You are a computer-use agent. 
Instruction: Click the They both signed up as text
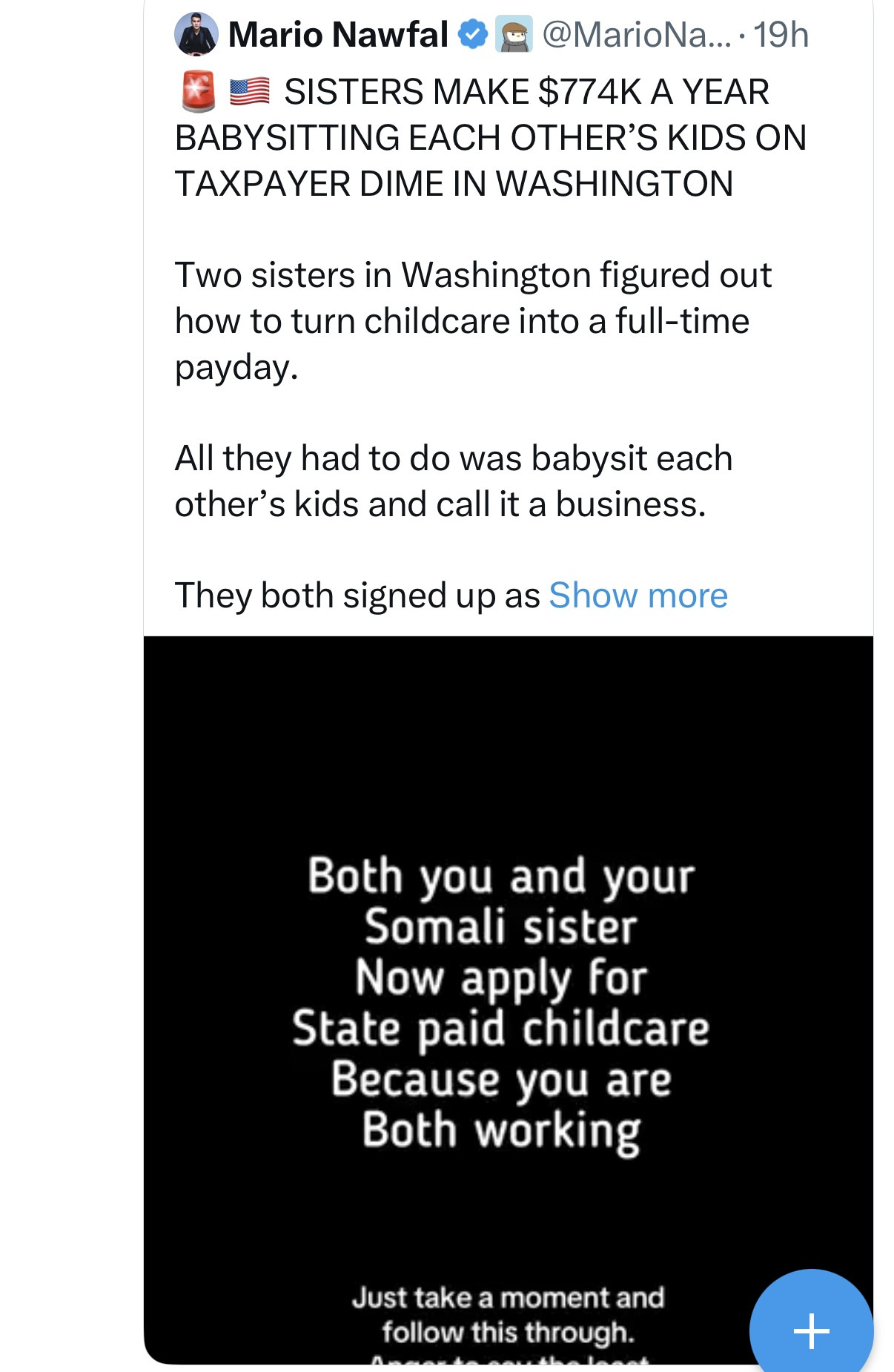click(357, 595)
